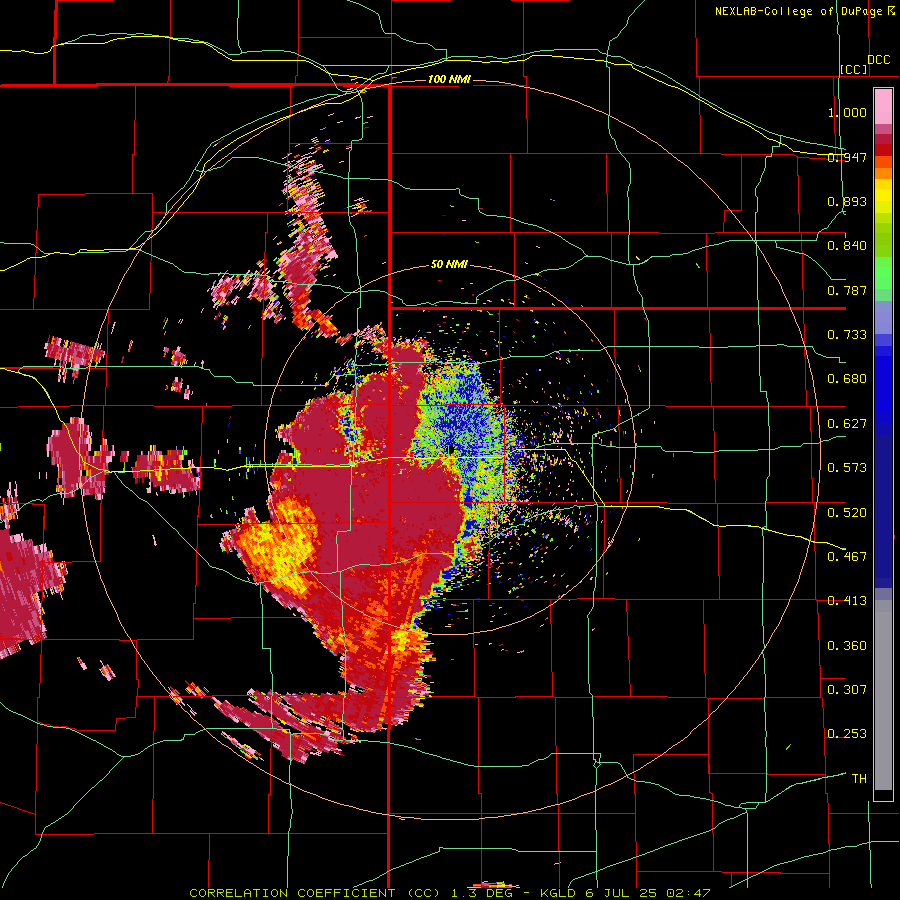Screen dimensions: 900x900
Task: Click the [CC] unit label
Action: [x=853, y=69]
